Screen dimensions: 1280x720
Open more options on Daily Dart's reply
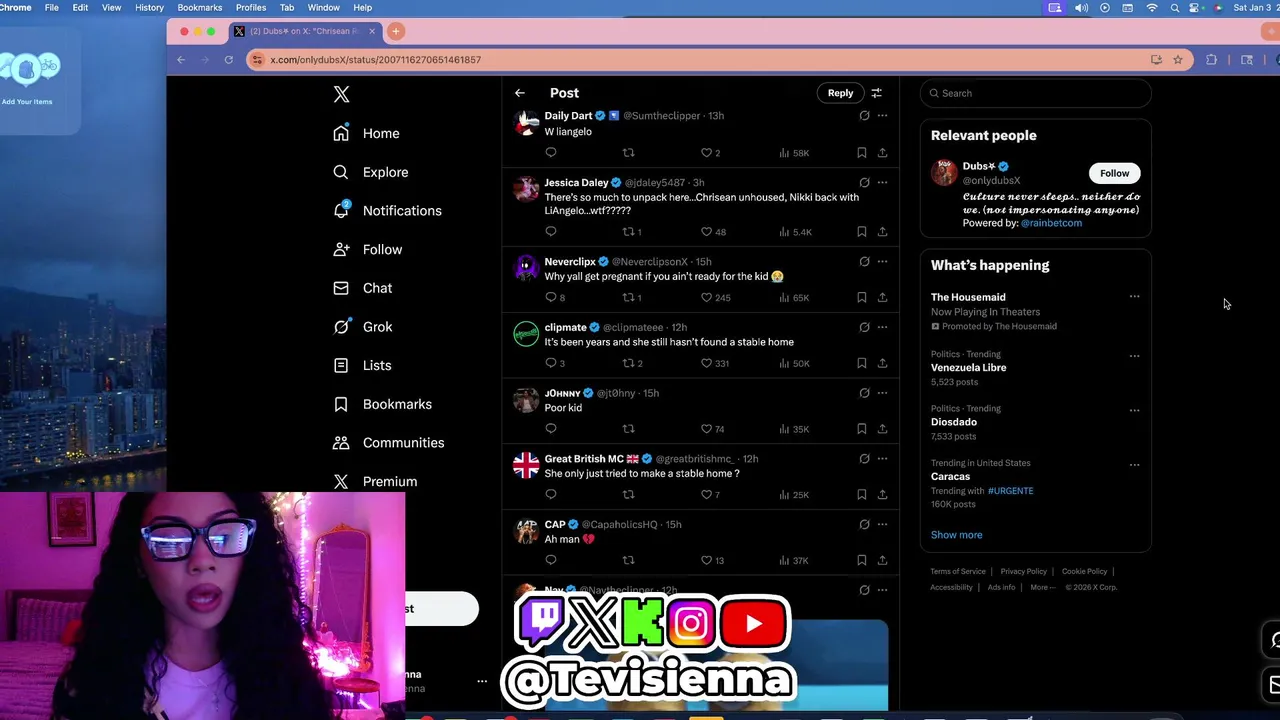882,116
